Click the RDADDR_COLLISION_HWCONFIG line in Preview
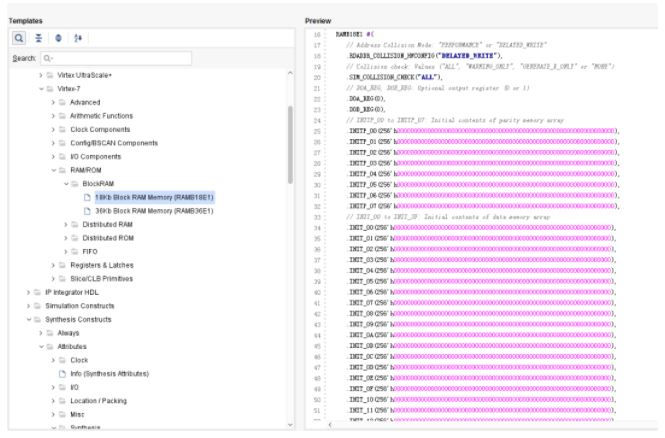This screenshot has height=438, width=665. (425, 56)
